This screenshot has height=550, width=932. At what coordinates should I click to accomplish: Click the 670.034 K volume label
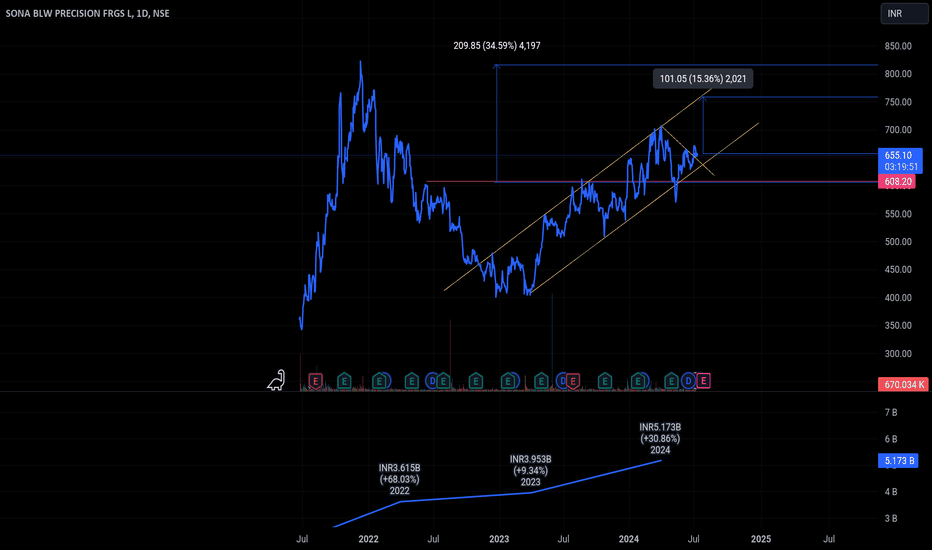(x=903, y=385)
